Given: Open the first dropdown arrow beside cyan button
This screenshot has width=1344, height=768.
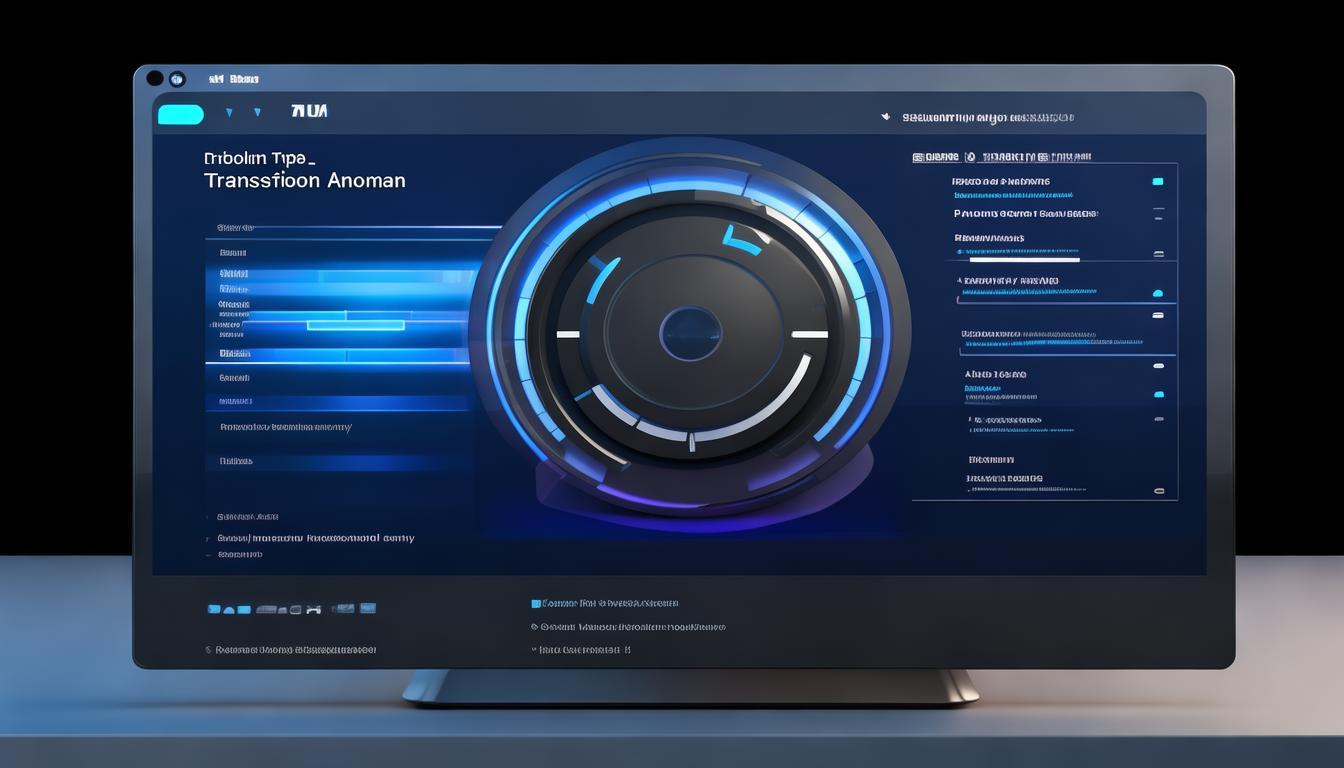Looking at the screenshot, I should (229, 113).
